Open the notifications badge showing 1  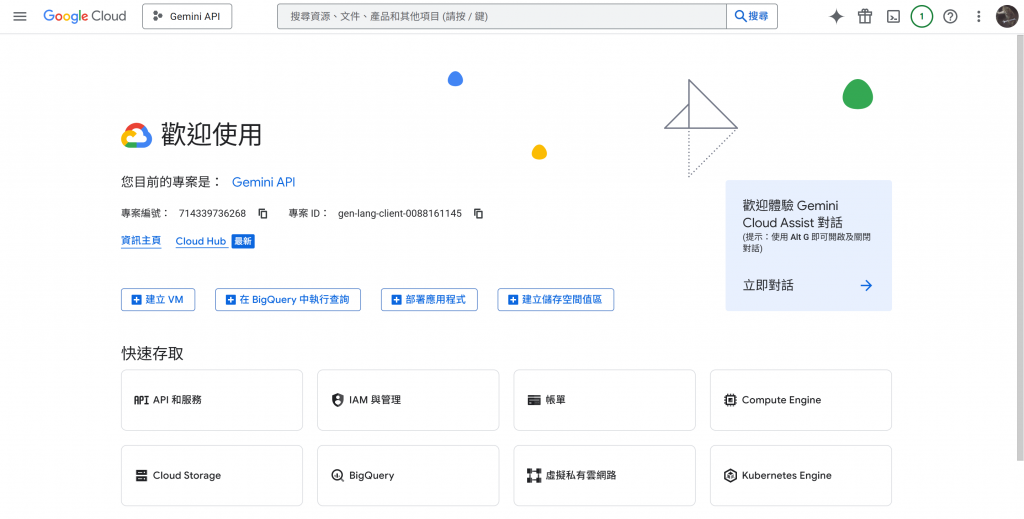[x=921, y=16]
